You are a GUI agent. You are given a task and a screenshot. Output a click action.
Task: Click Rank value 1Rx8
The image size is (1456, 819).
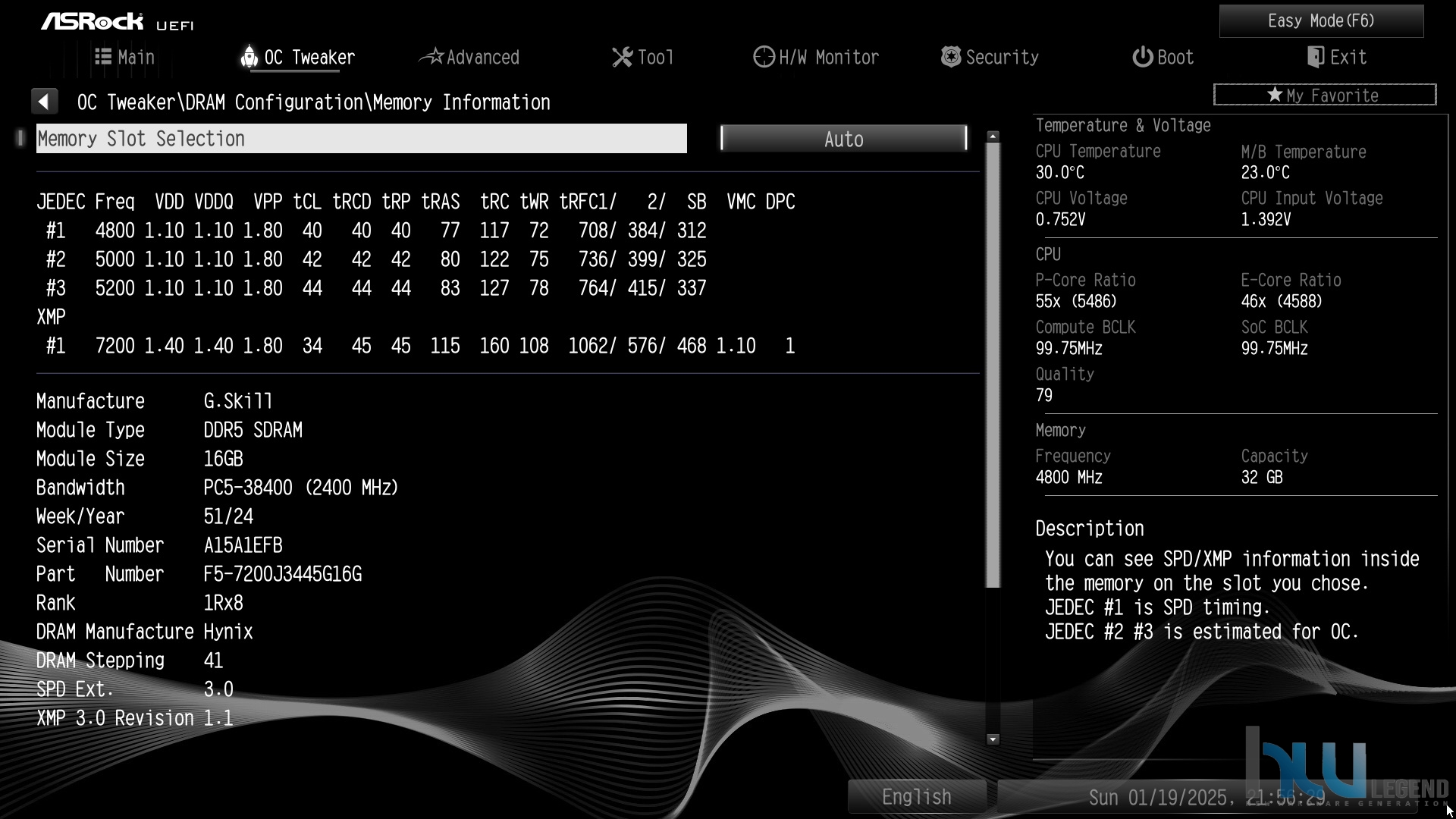(223, 603)
